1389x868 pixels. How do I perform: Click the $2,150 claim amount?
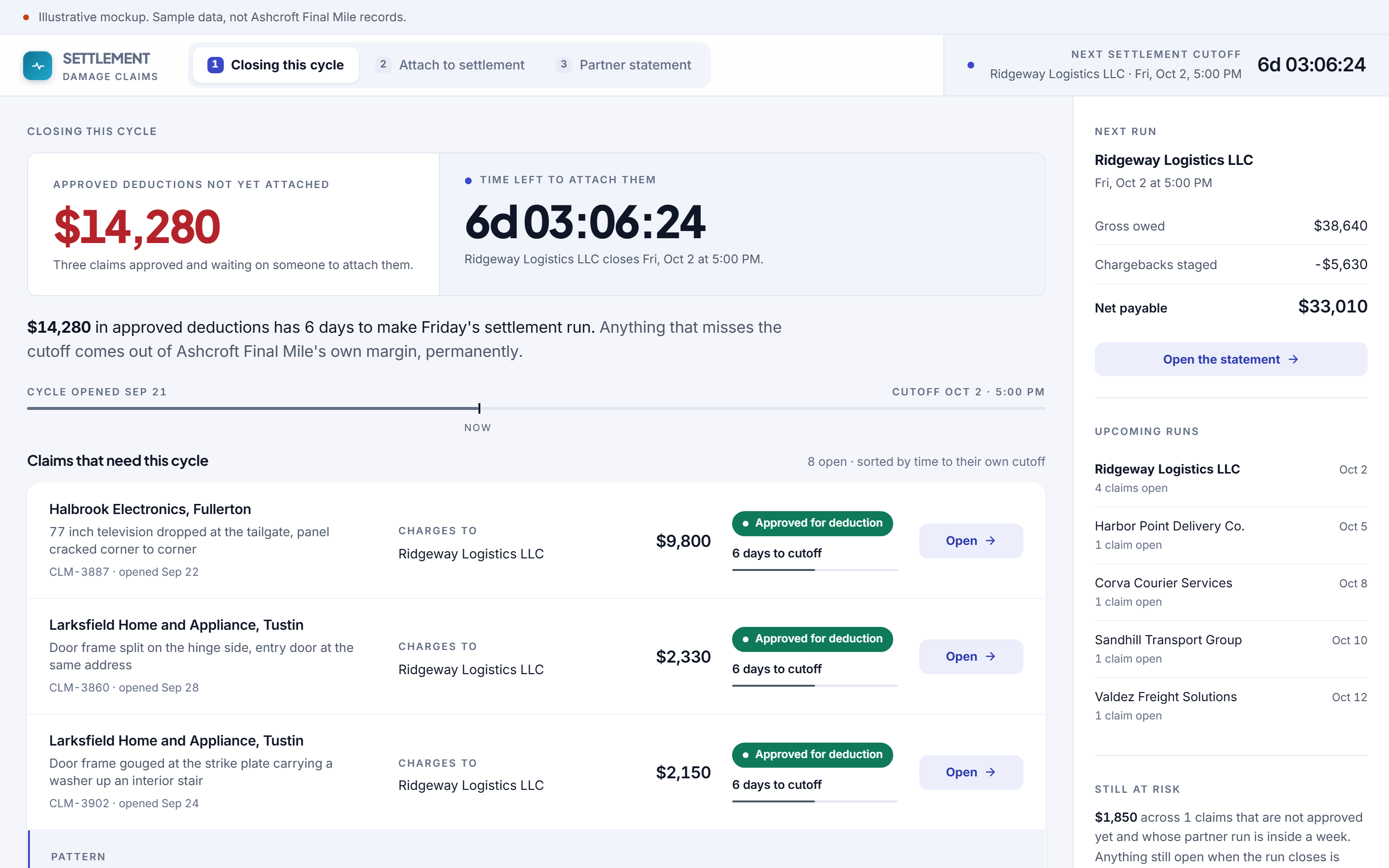683,772
